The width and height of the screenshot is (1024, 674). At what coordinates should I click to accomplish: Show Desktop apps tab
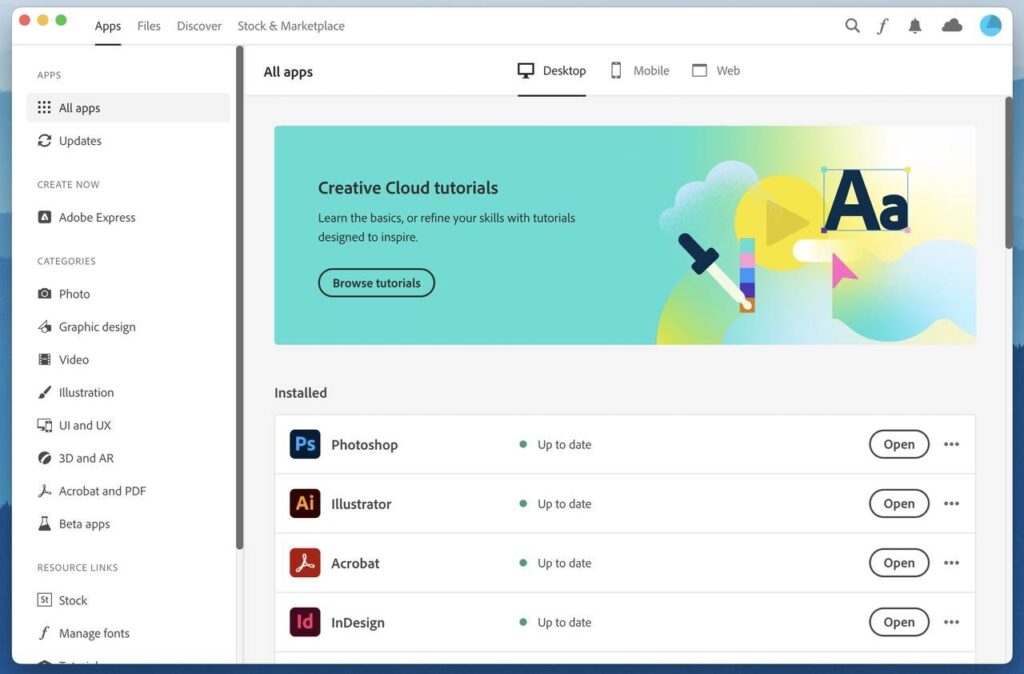pyautogui.click(x=552, y=71)
